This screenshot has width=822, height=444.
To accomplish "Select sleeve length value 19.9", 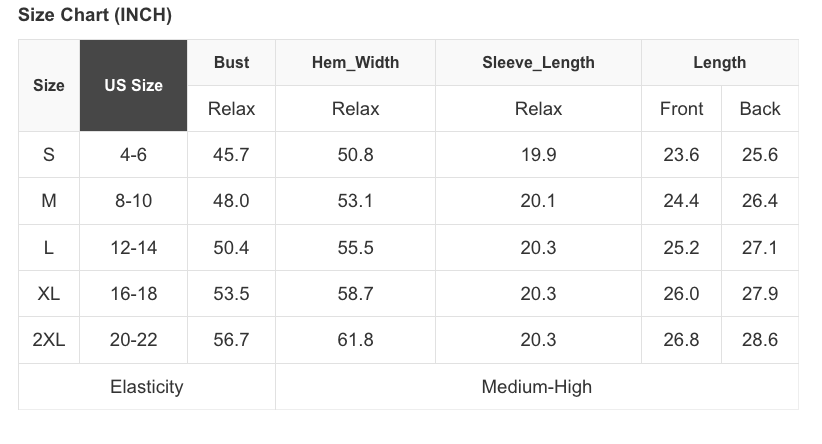I will click(x=538, y=155).
